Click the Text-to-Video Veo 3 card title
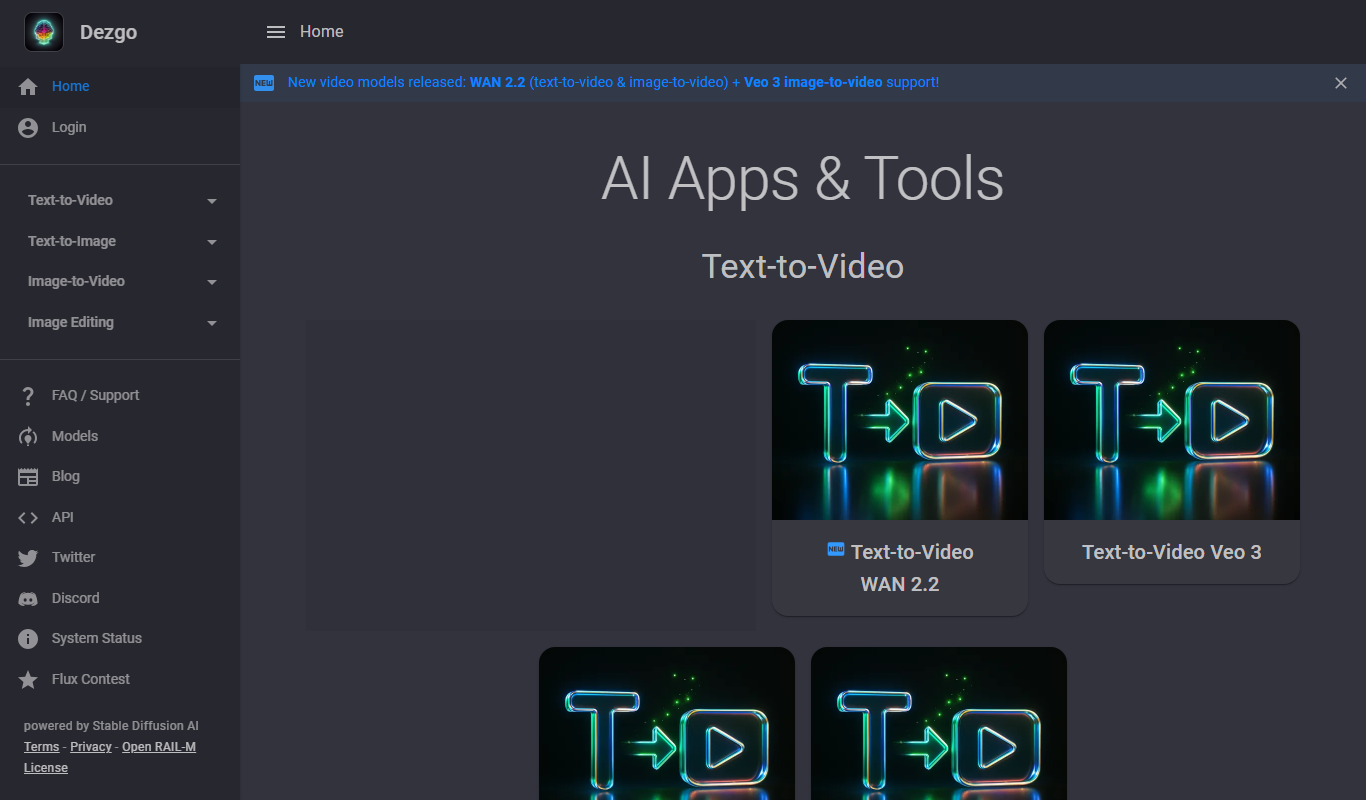The image size is (1366, 800). point(1172,552)
